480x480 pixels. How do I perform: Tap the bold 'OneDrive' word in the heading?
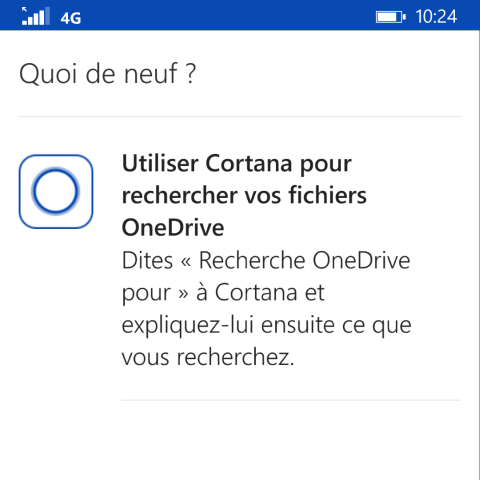(x=173, y=228)
